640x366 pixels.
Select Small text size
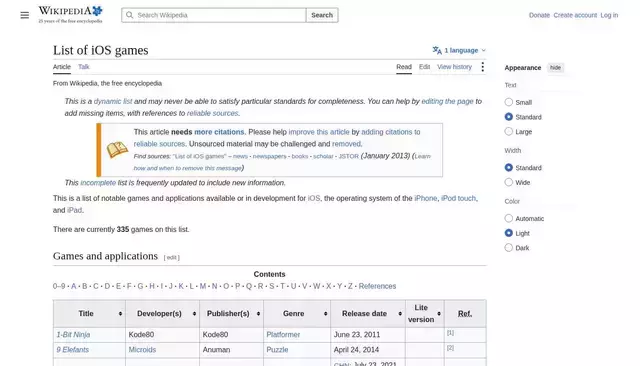[509, 102]
